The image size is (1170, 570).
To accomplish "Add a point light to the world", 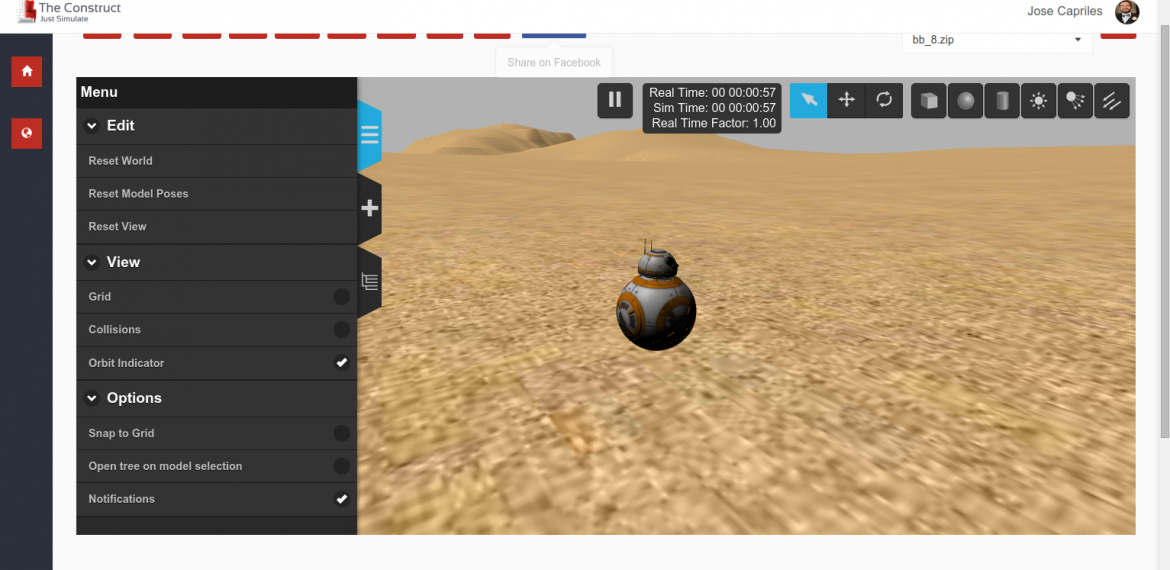I will click(x=1039, y=101).
